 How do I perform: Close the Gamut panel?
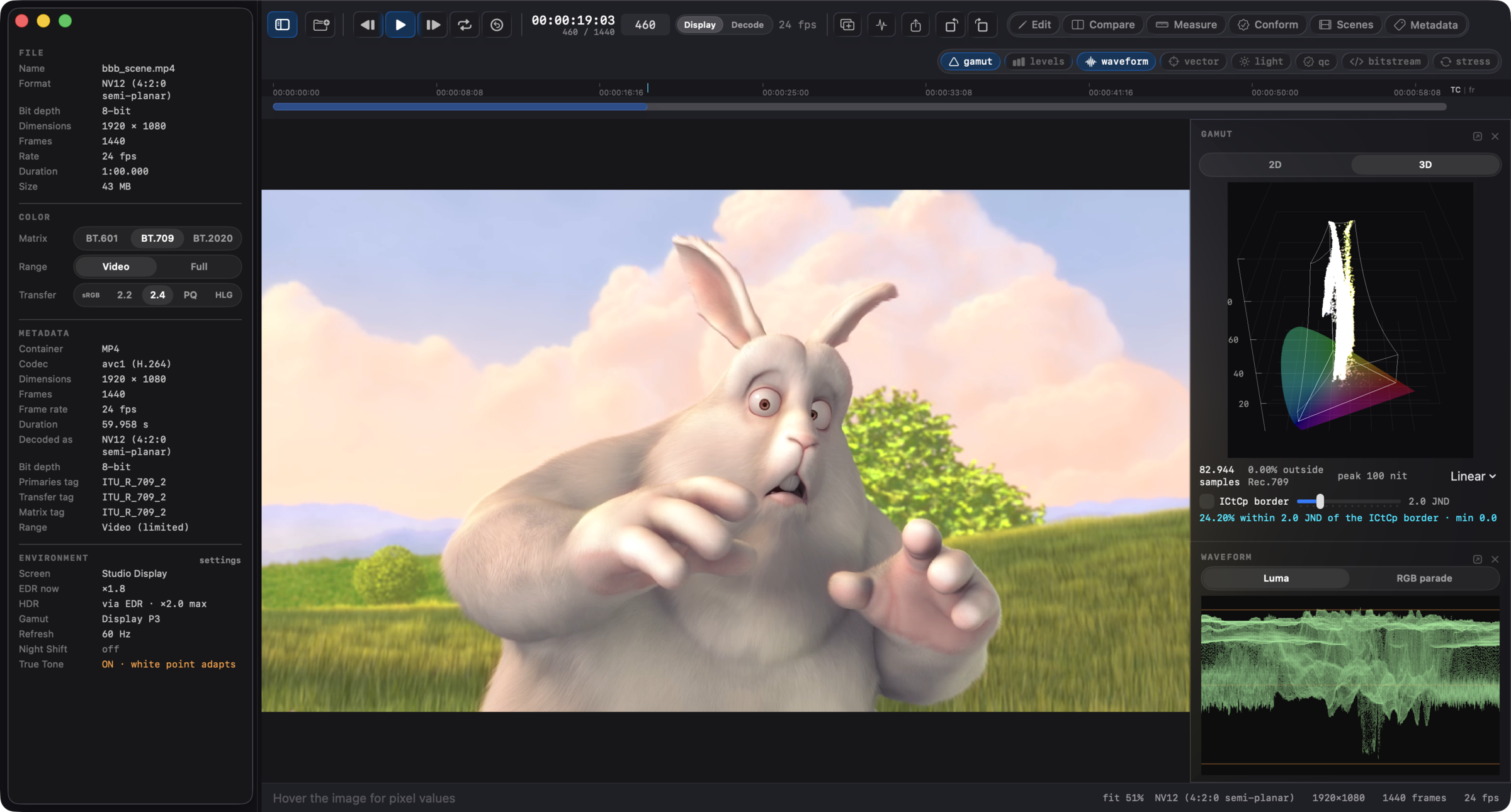1495,136
